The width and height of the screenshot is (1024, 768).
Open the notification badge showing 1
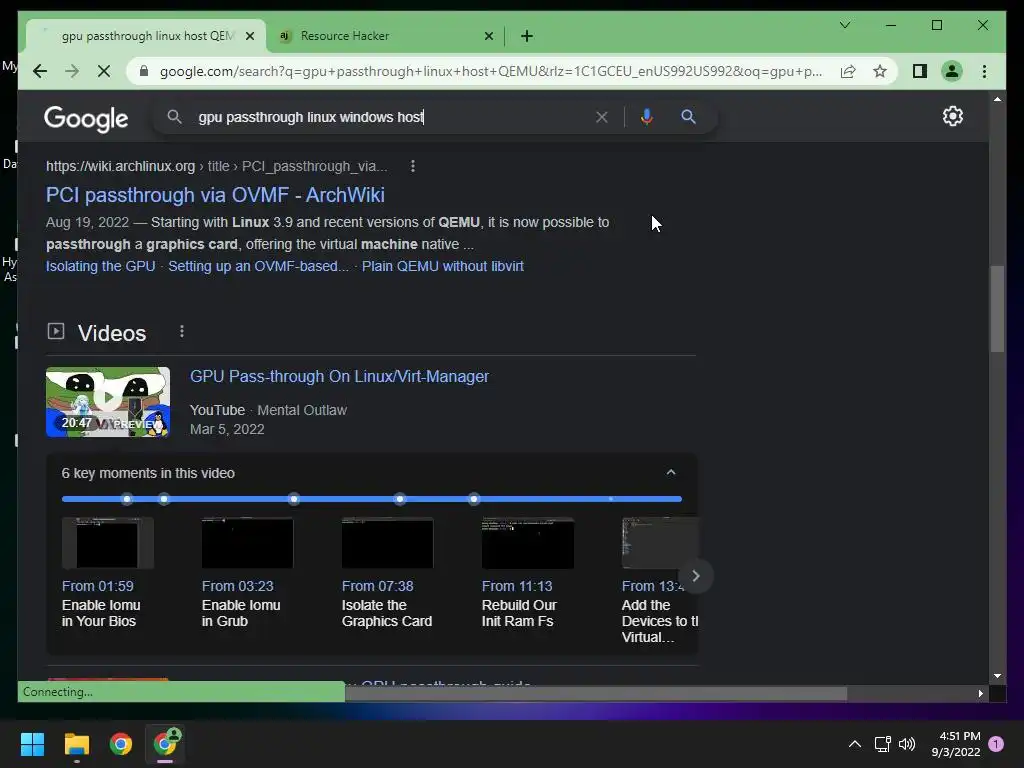pyautogui.click(x=996, y=743)
